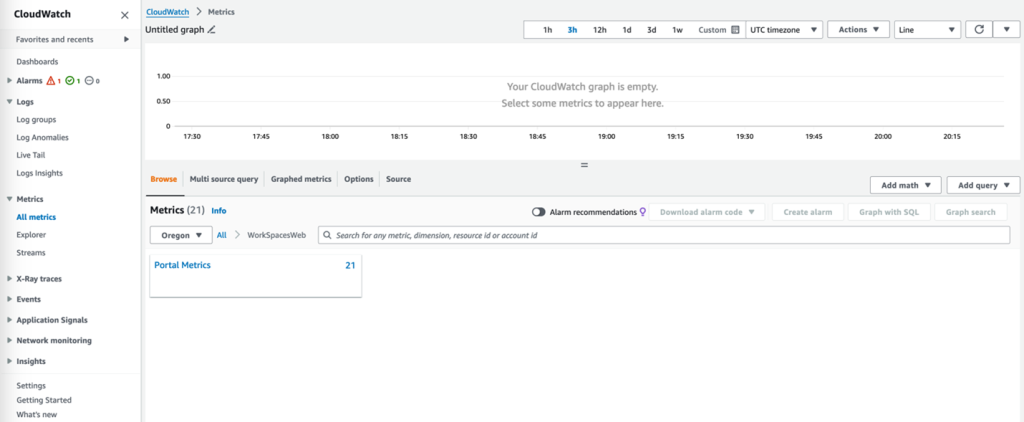Open Settings in sidebar
1024x422 pixels.
click(x=31, y=386)
